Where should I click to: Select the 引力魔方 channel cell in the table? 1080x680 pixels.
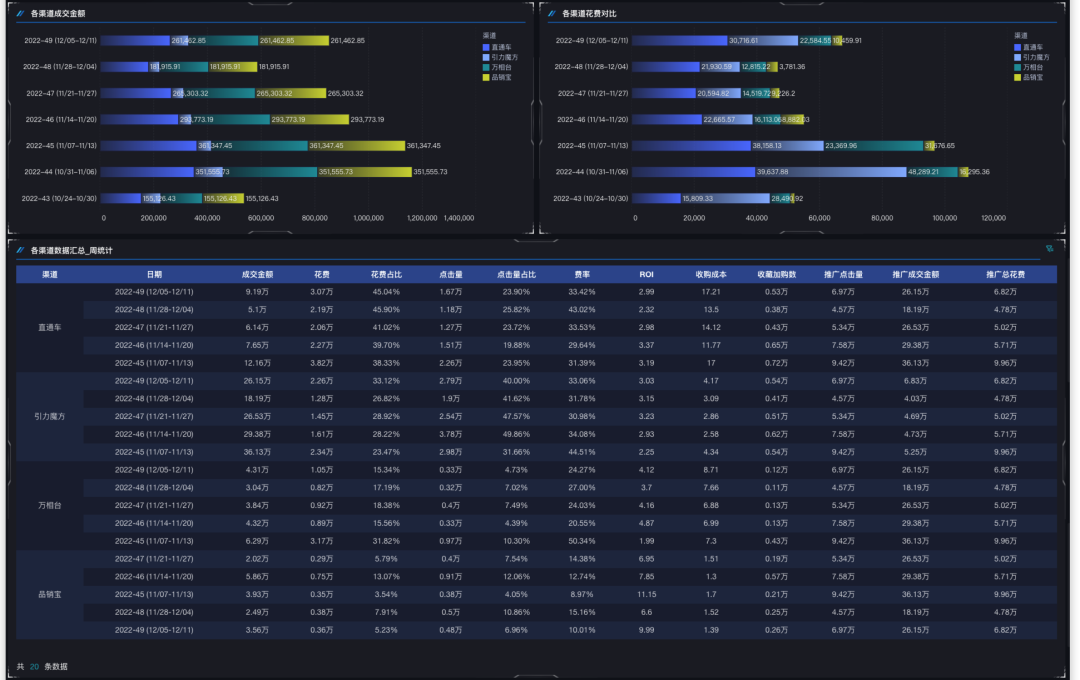pos(50,416)
